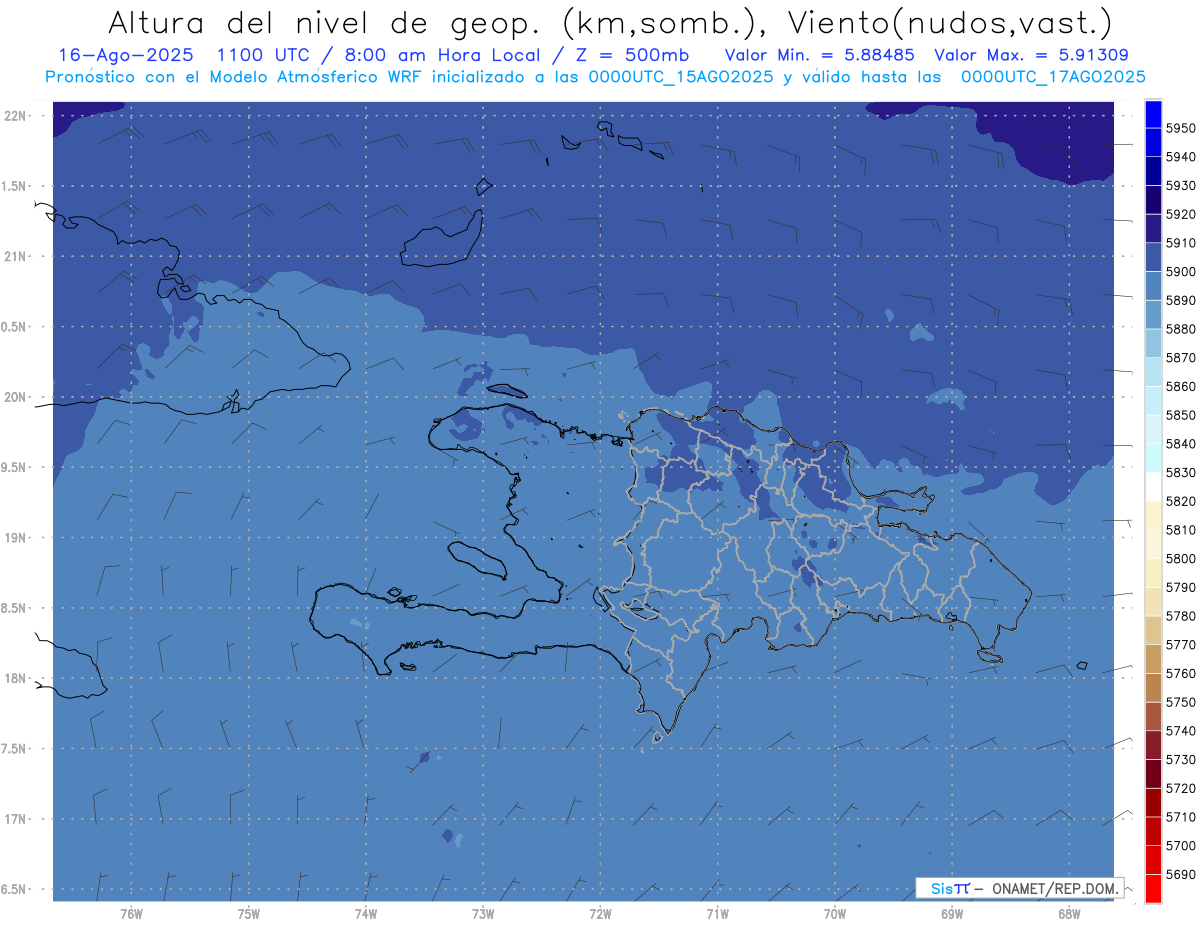Click the '1.5N' latitude label

[x=15, y=186]
